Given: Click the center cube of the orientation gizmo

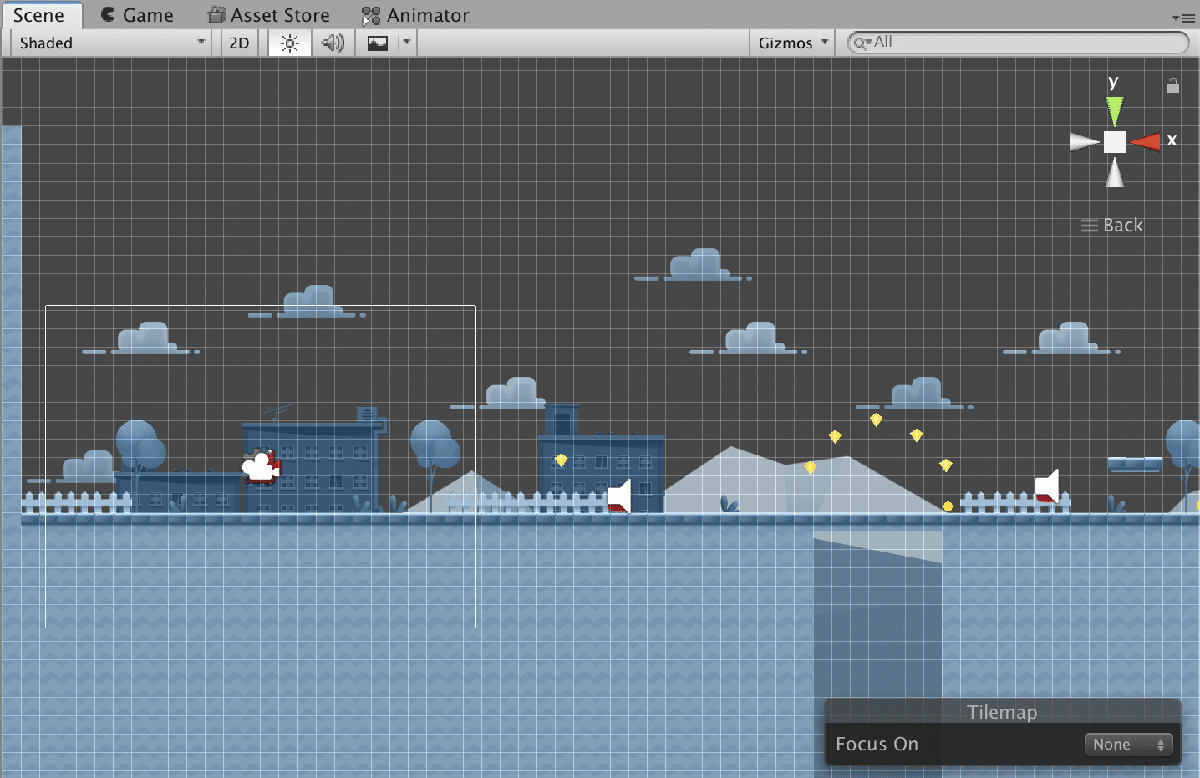Looking at the screenshot, I should 1114,141.
